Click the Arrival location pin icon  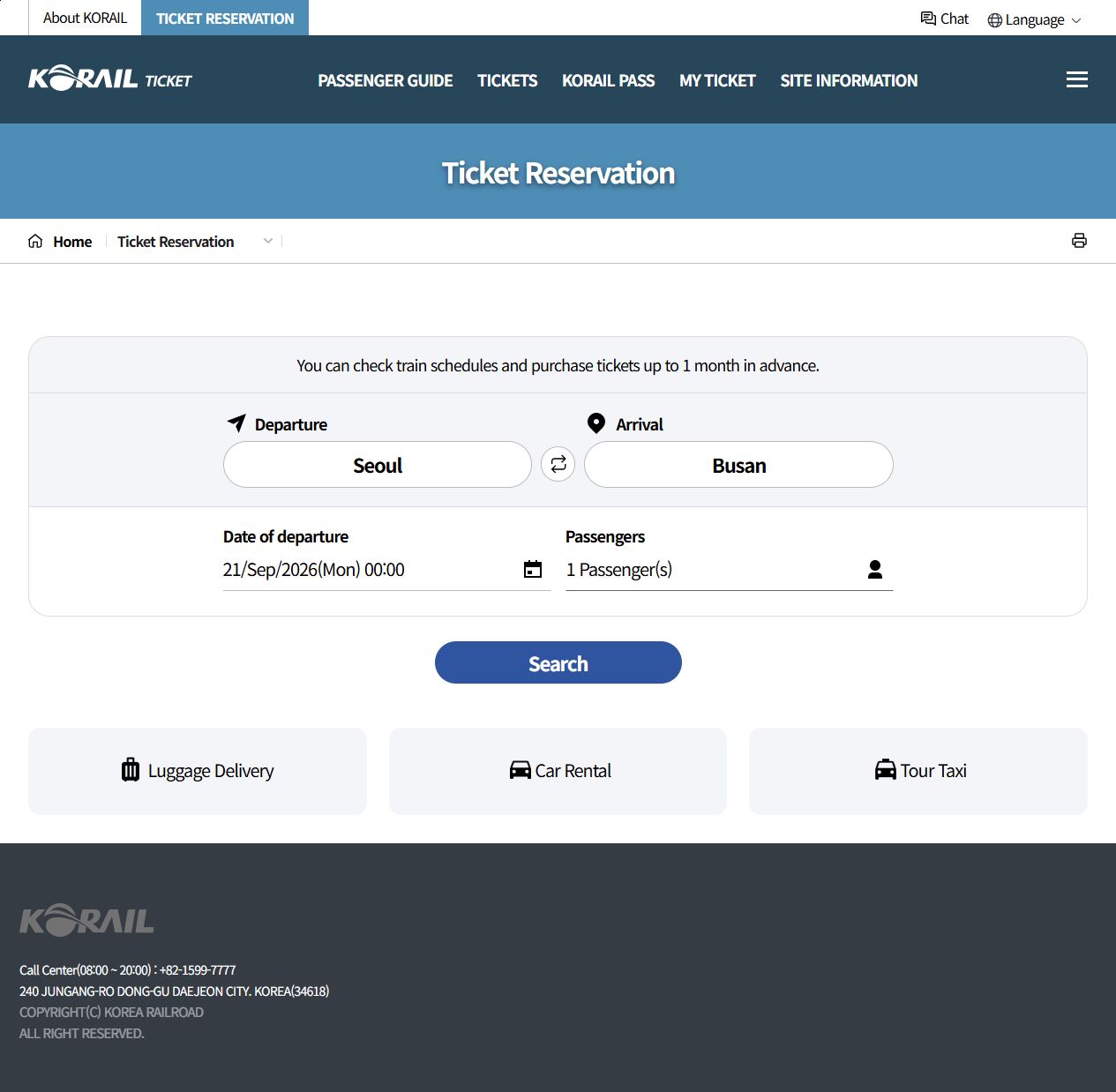[596, 423]
